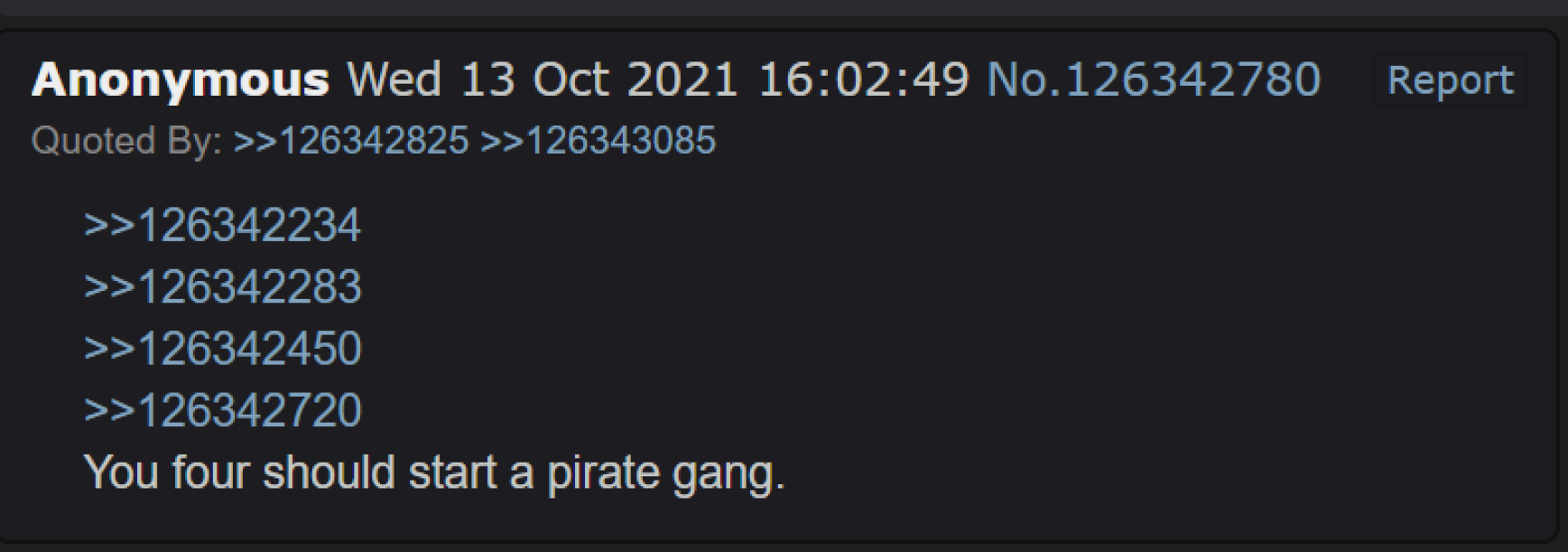Click the Anonymous poster name
The image size is (1568, 552).
pyautogui.click(x=181, y=80)
